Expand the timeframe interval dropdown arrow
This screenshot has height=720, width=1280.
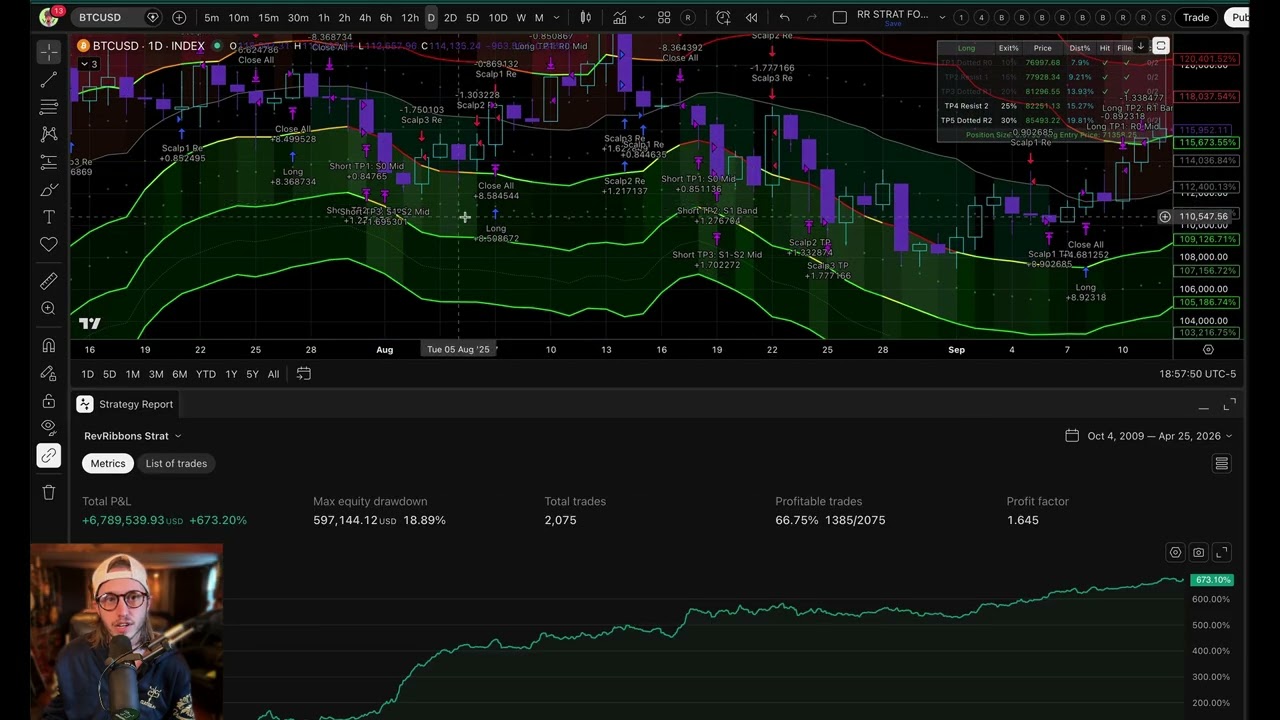pyautogui.click(x=556, y=18)
